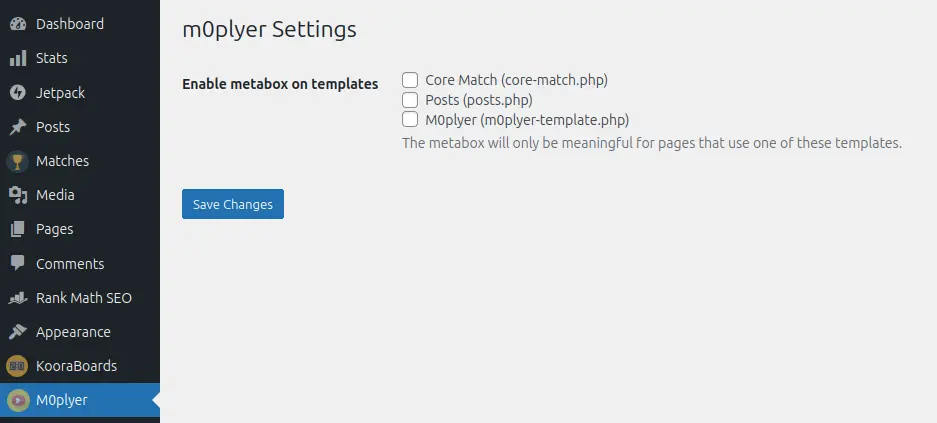Click the Posts pushpin icon
Image resolution: width=937 pixels, height=423 pixels.
pos(17,127)
